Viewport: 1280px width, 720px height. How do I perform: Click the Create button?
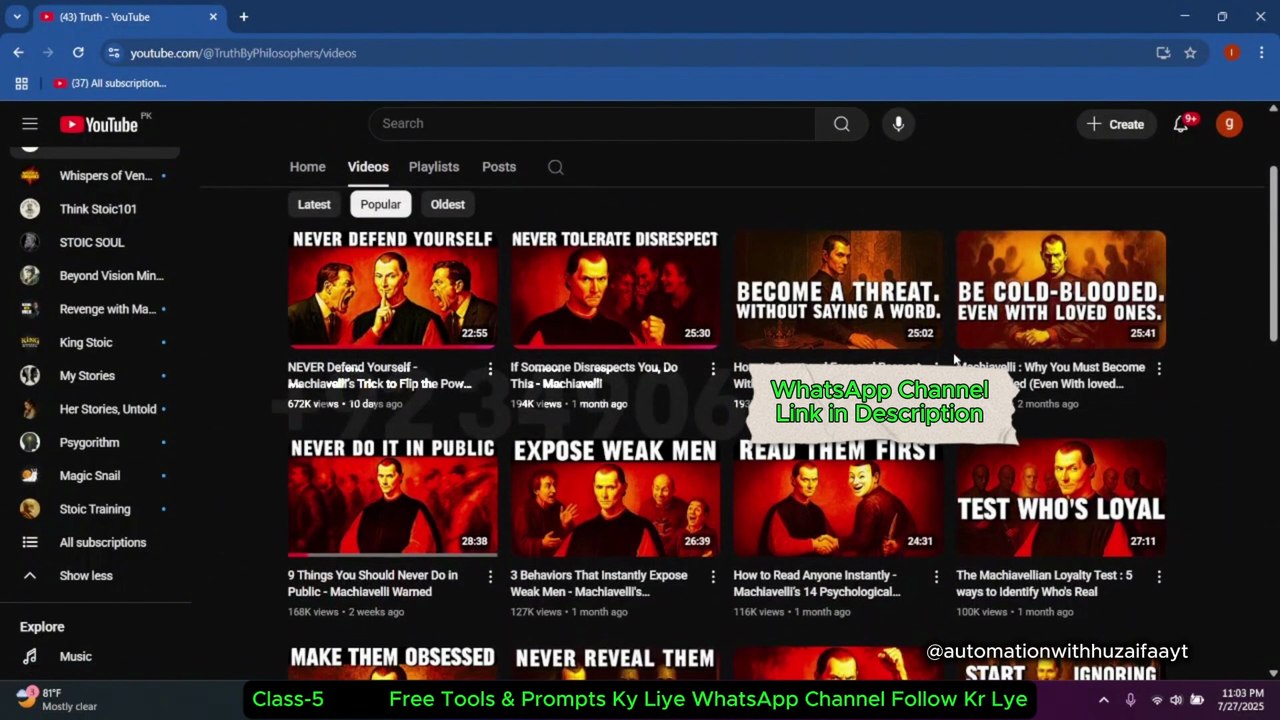[1115, 124]
